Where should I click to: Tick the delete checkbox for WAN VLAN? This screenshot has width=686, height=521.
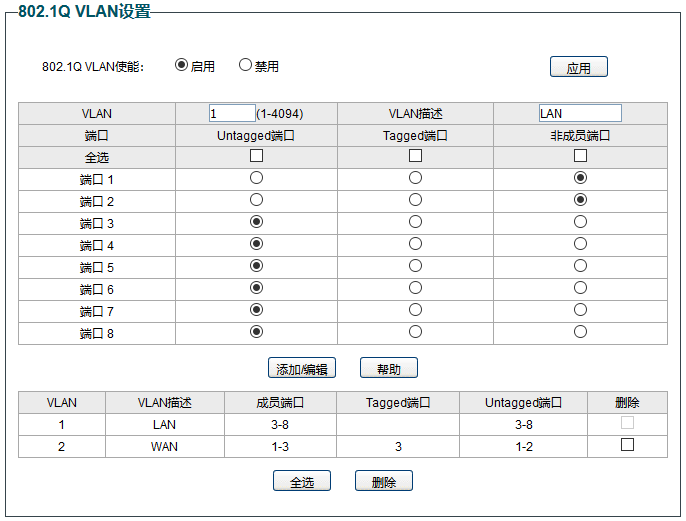[x=627, y=445]
